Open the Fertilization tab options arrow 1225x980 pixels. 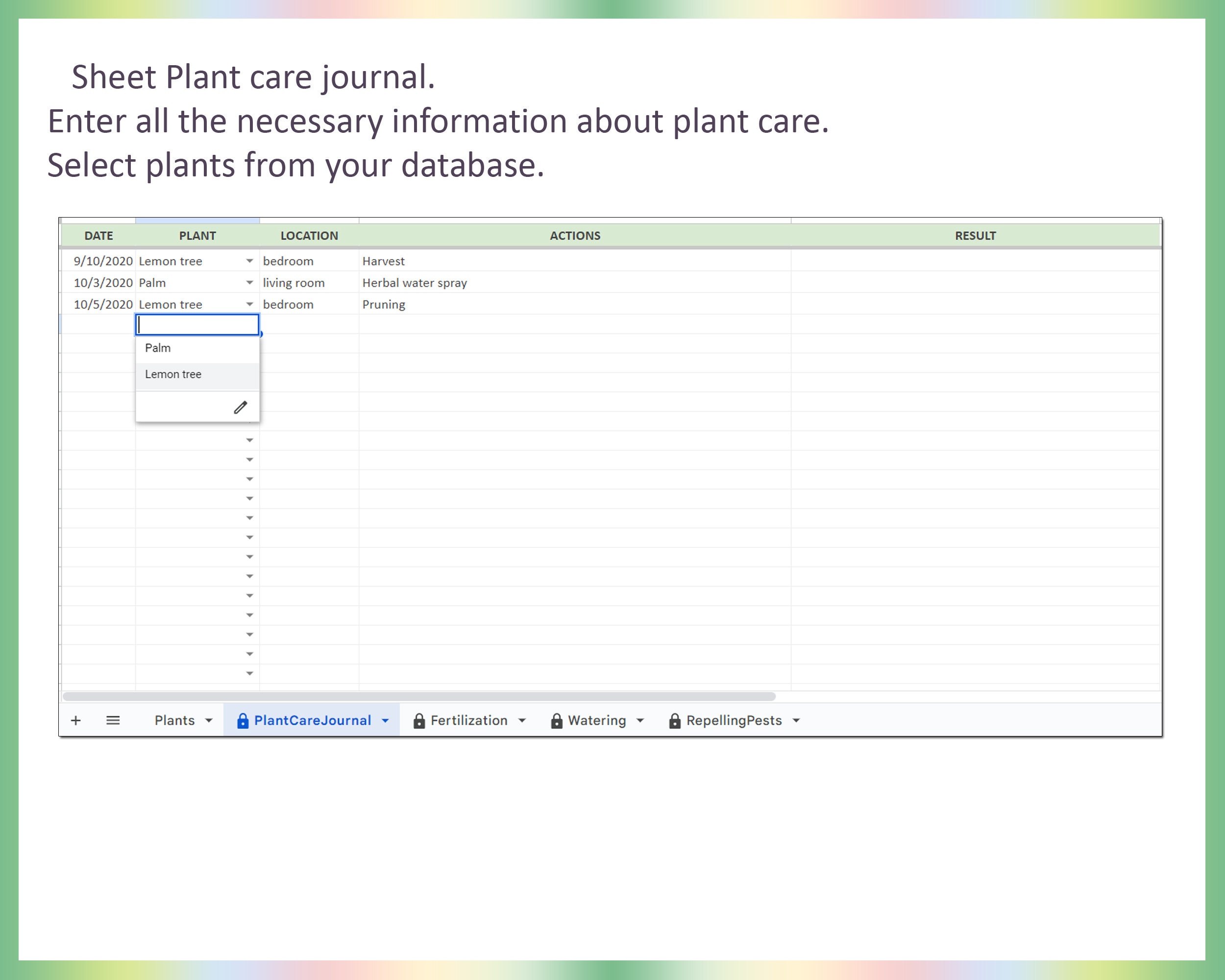[x=522, y=720]
